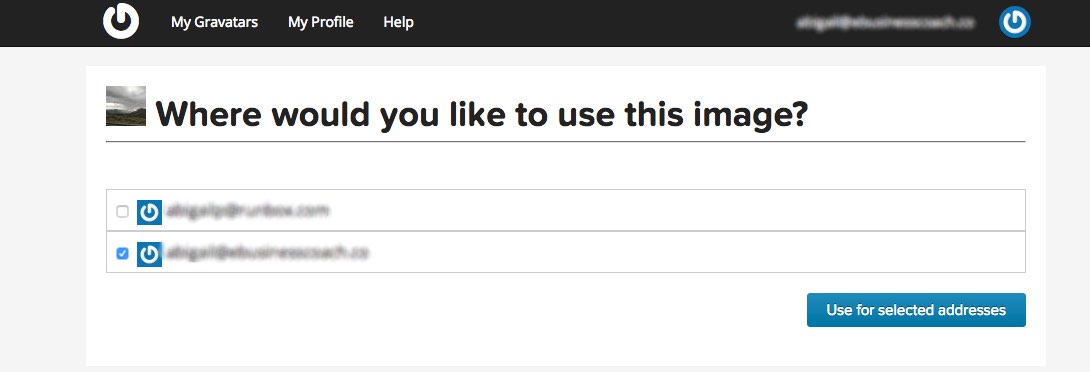
Task: Uncheck the second email address checkbox
Action: (x=122, y=254)
